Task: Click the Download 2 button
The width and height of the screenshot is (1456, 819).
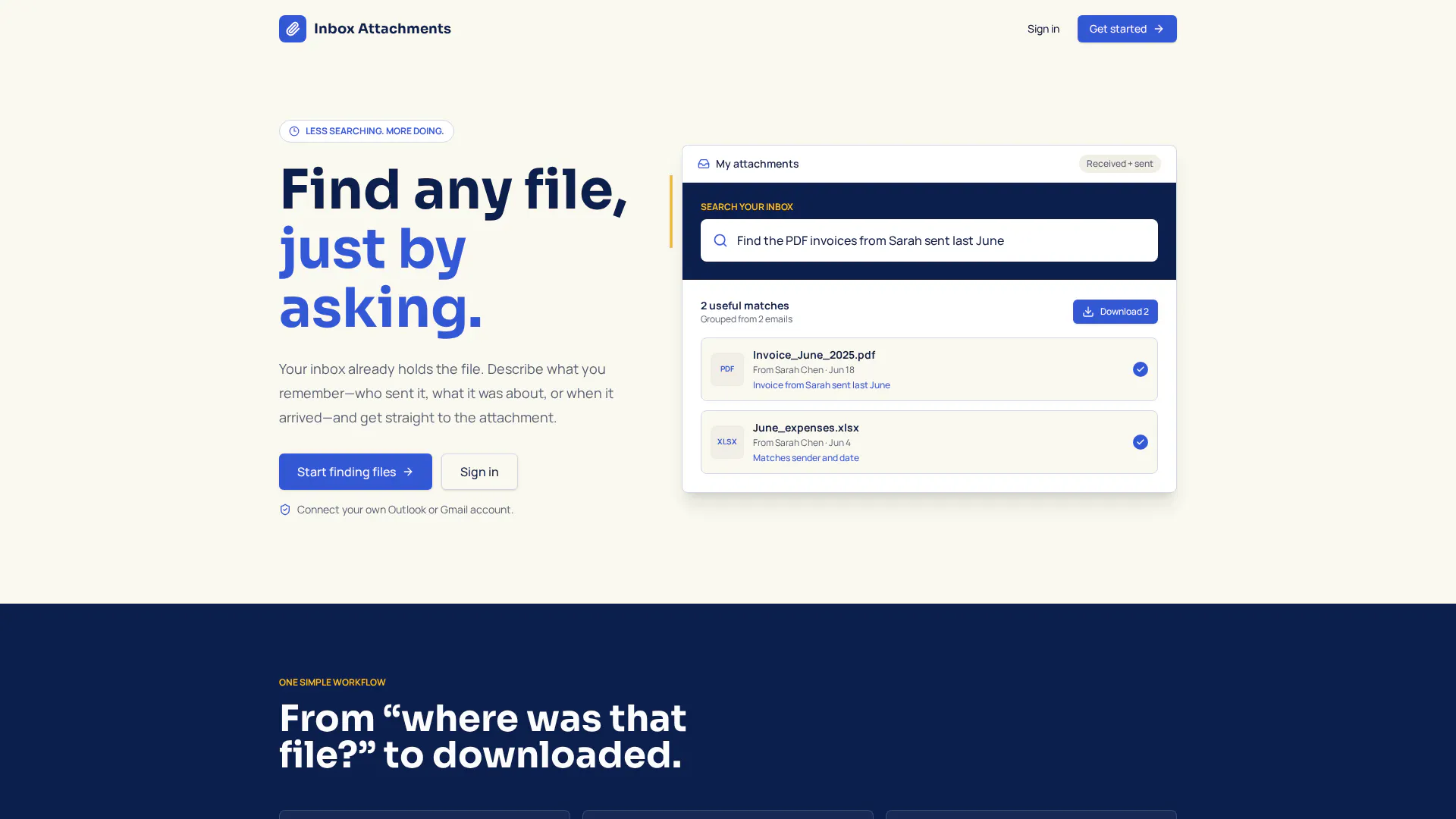Action: (x=1115, y=312)
